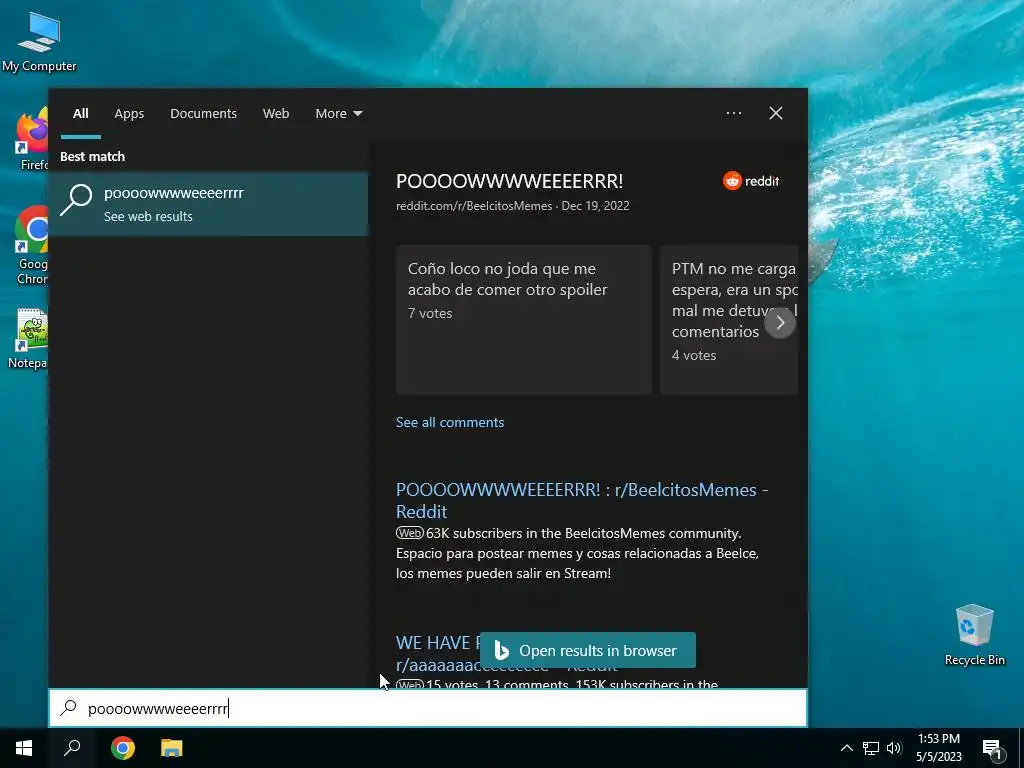Screen dimensions: 1024x768
Task: Click the taskbar clock showing 1:53 PM
Action: (938, 748)
